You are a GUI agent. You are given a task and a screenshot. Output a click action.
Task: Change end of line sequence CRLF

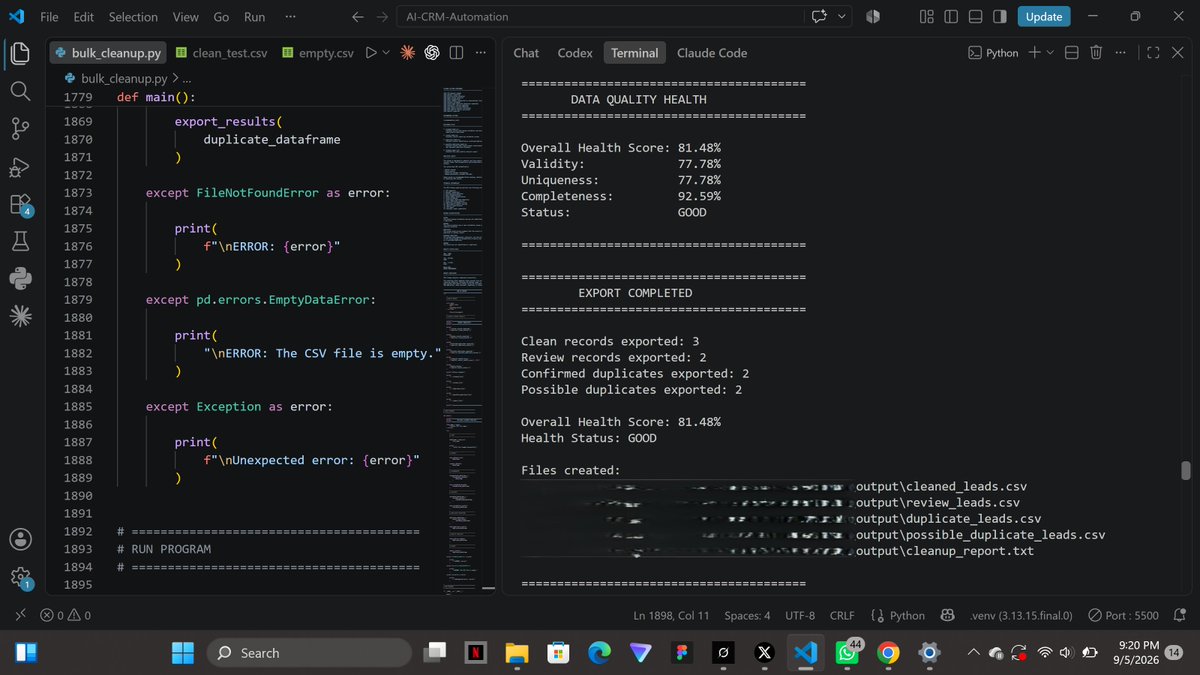(x=842, y=615)
